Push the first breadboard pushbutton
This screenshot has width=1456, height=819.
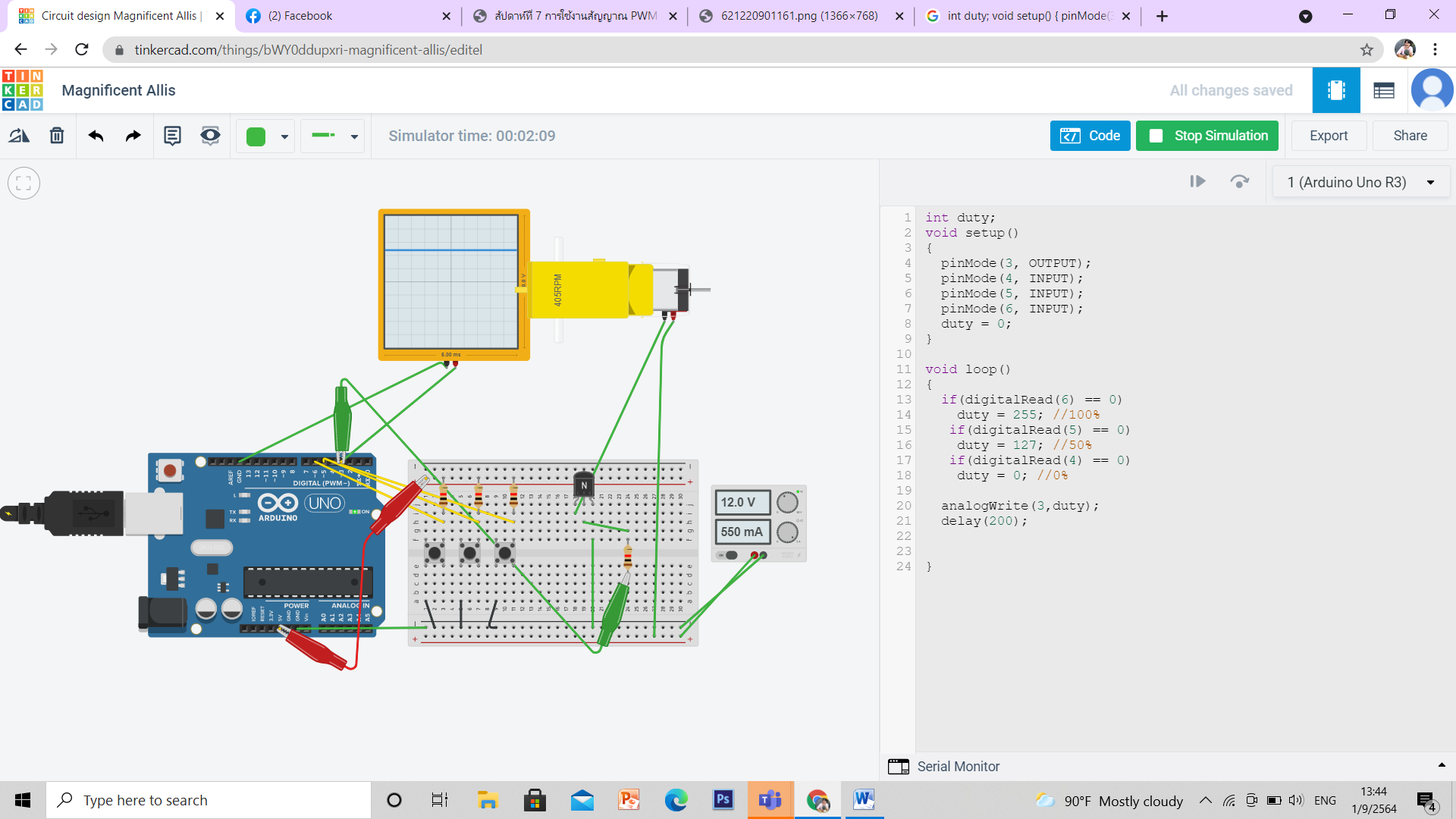435,553
